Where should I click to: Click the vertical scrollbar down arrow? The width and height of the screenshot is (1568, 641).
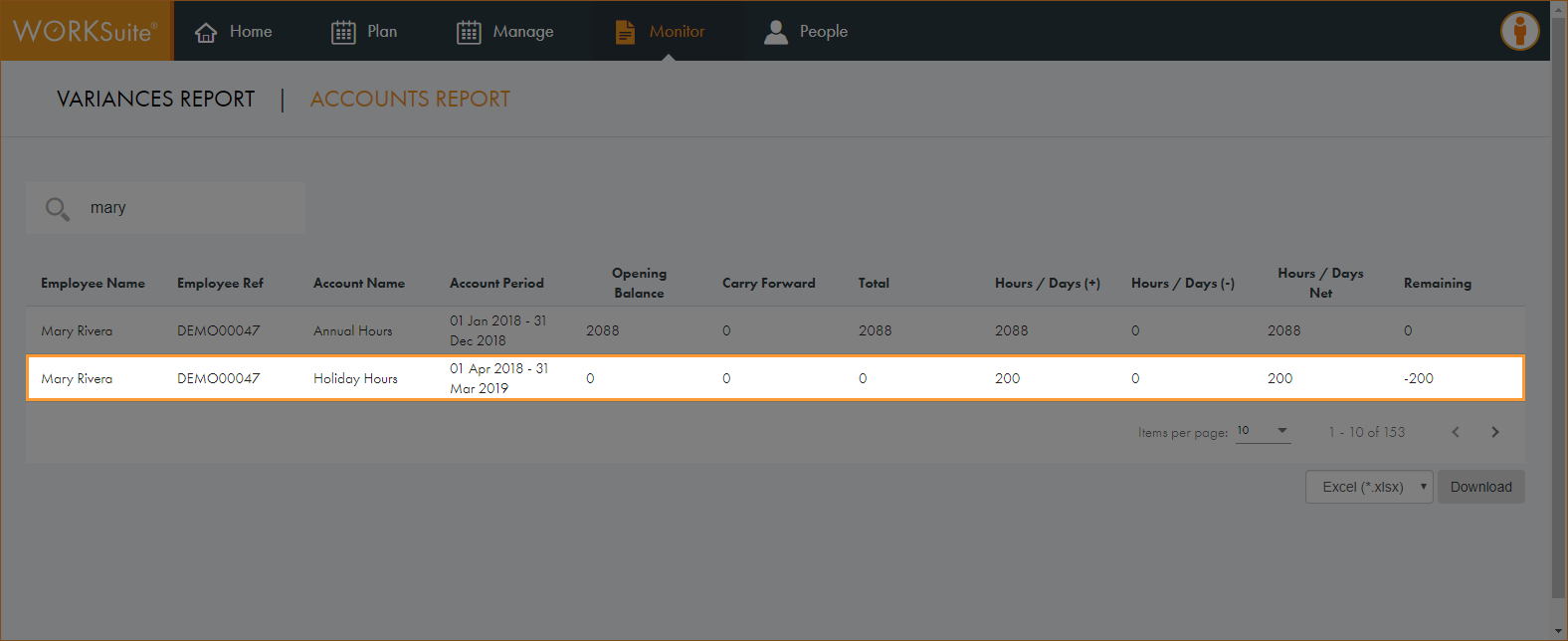[x=1559, y=632]
